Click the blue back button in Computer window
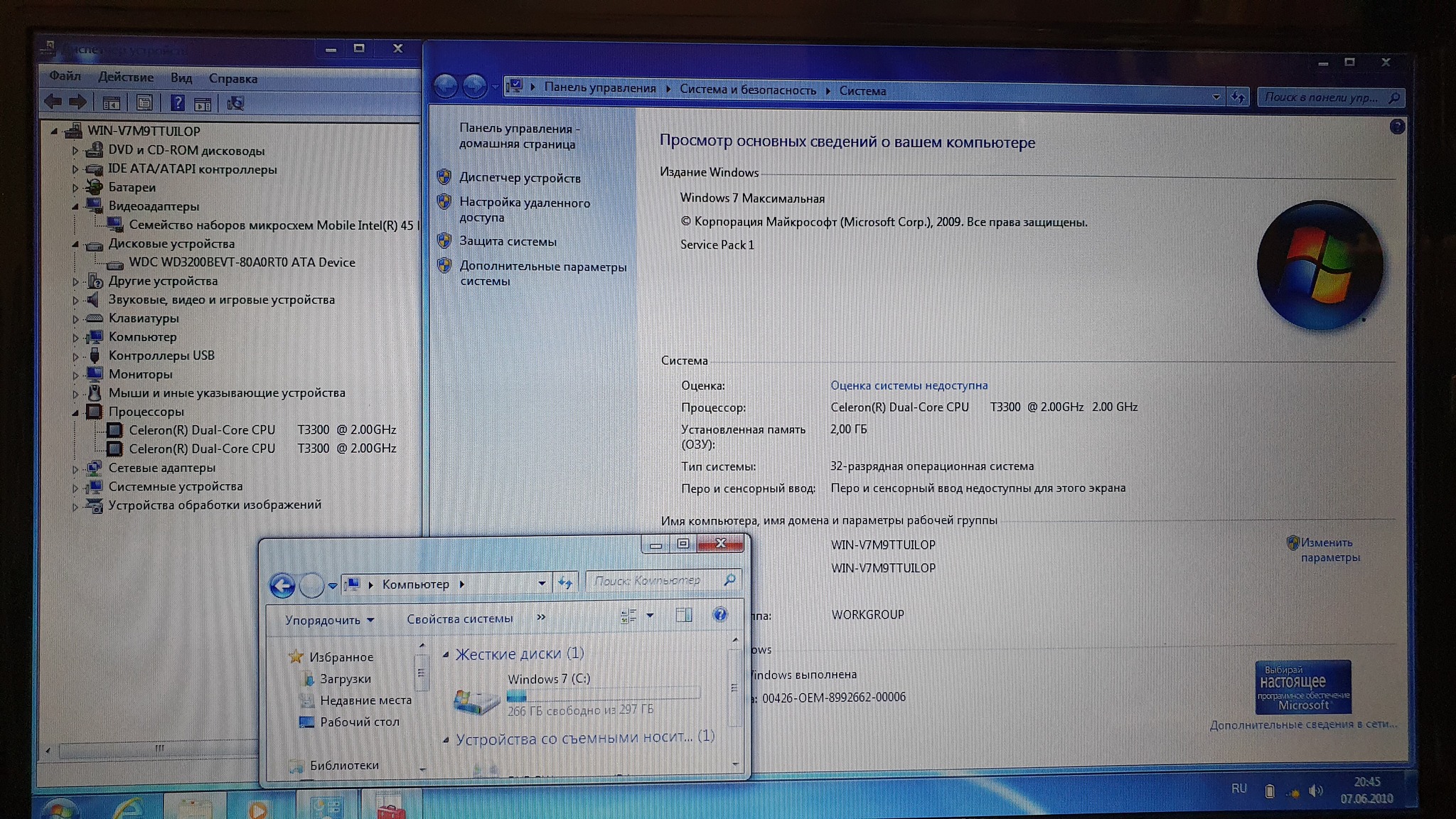The height and width of the screenshot is (819, 1456). pyautogui.click(x=282, y=585)
